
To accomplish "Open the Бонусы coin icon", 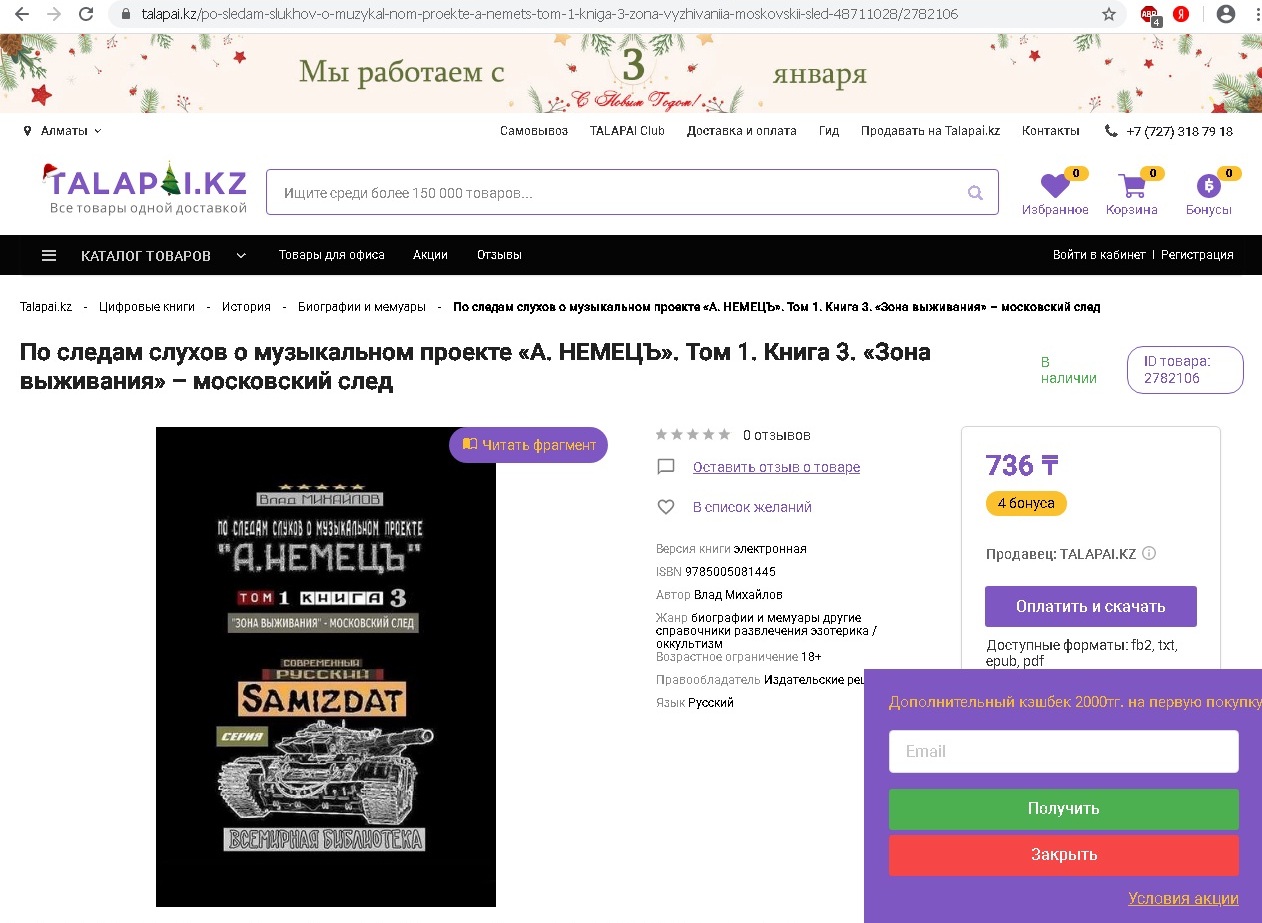I will [x=1208, y=186].
